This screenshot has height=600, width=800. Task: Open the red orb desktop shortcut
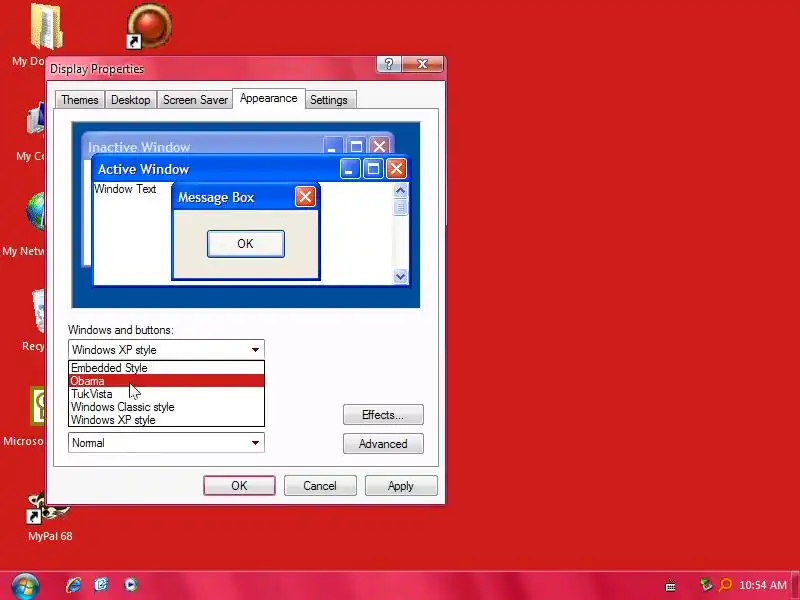(148, 26)
